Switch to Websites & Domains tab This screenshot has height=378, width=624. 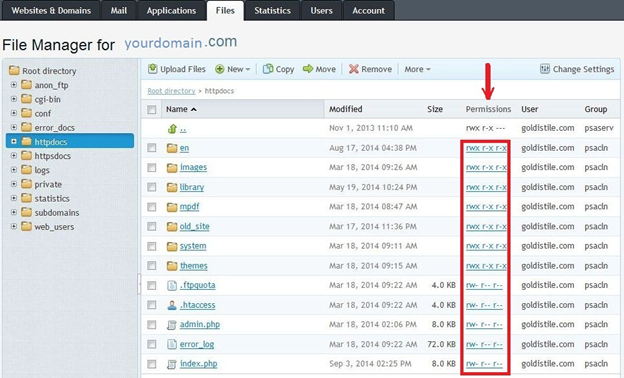pos(51,10)
